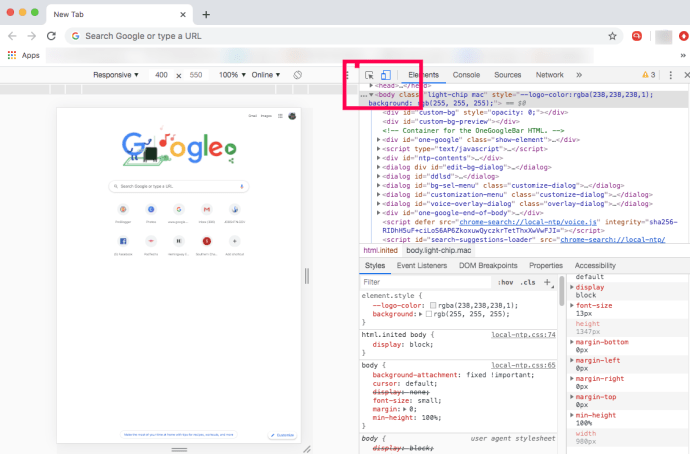Image resolution: width=690 pixels, height=454 pixels.
Task: Switch to the Console tab
Action: pyautogui.click(x=466, y=75)
